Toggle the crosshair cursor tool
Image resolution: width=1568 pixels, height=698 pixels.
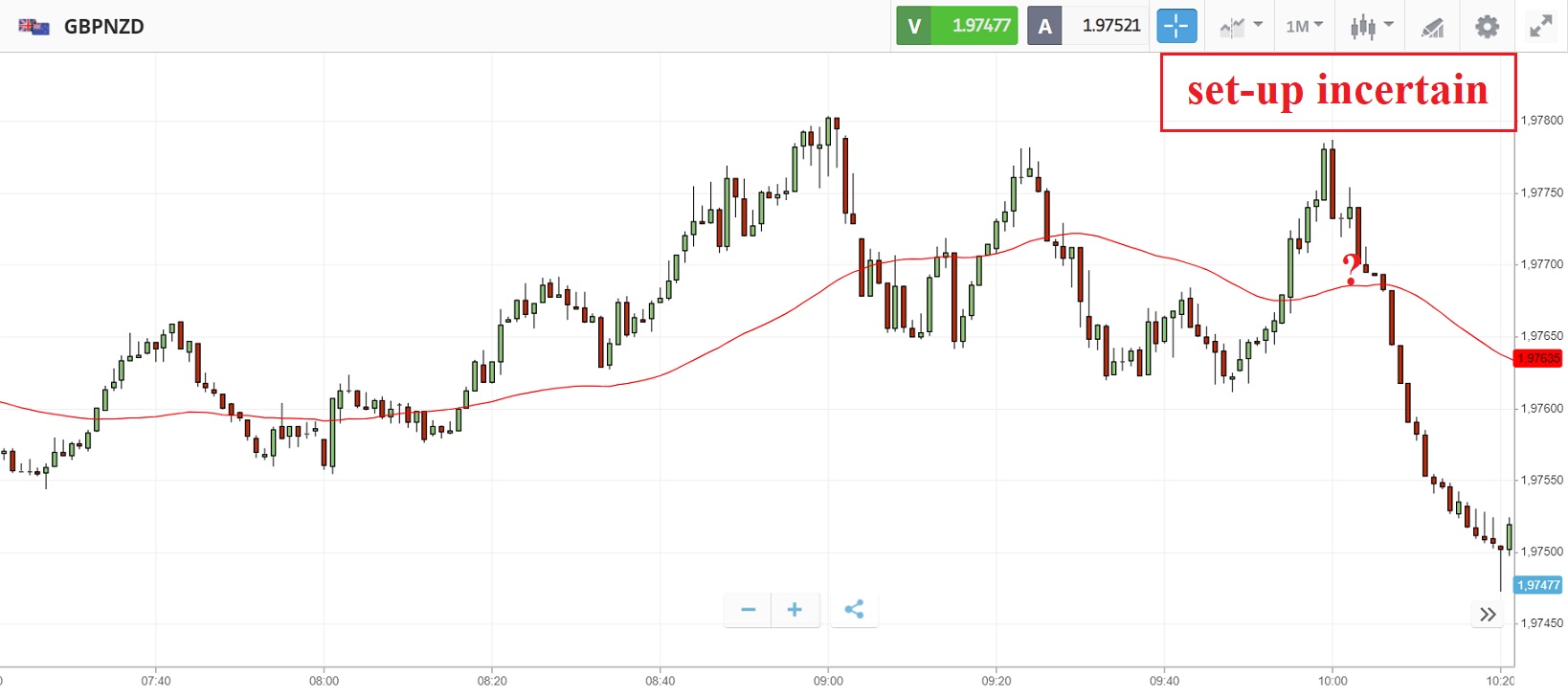pos(1176,26)
